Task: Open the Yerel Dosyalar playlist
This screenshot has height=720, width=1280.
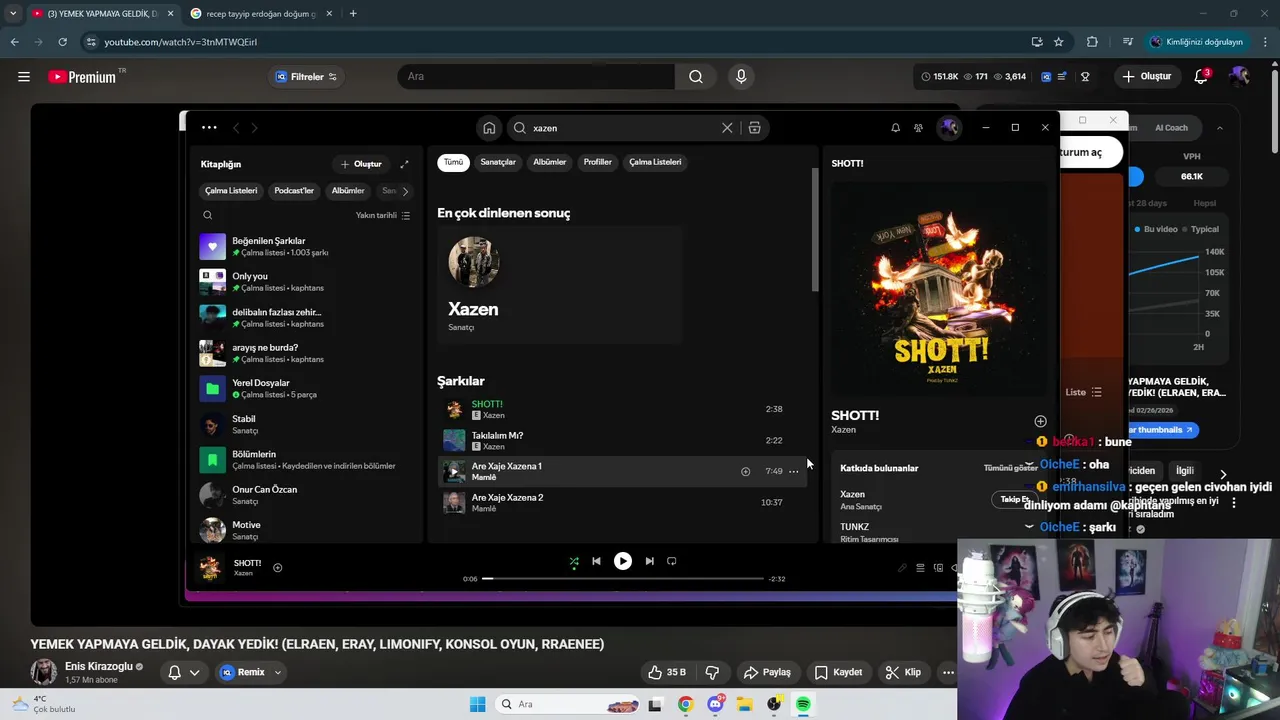Action: (304, 388)
